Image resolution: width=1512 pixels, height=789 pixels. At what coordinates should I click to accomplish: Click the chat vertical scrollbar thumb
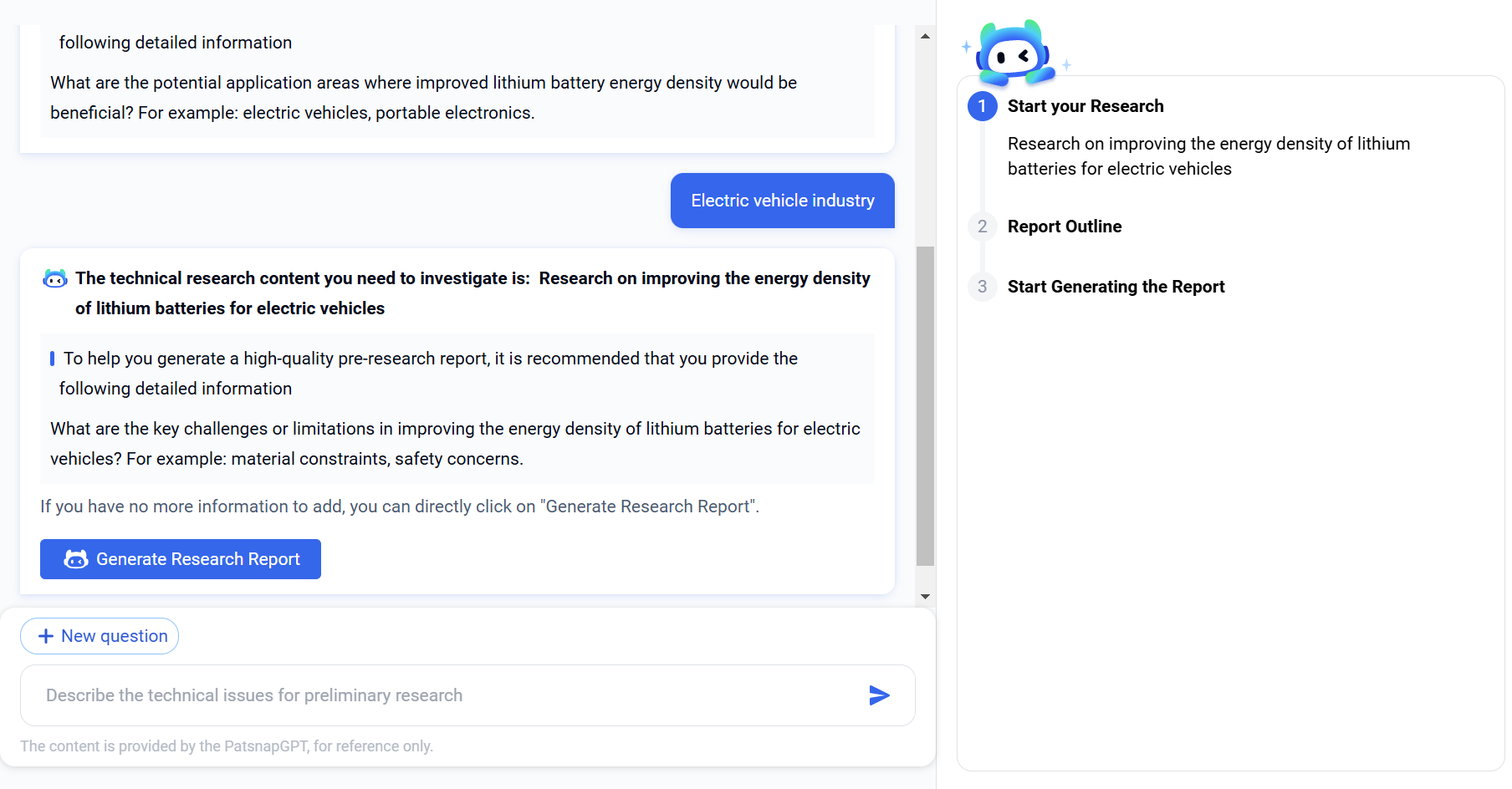pyautogui.click(x=925, y=405)
